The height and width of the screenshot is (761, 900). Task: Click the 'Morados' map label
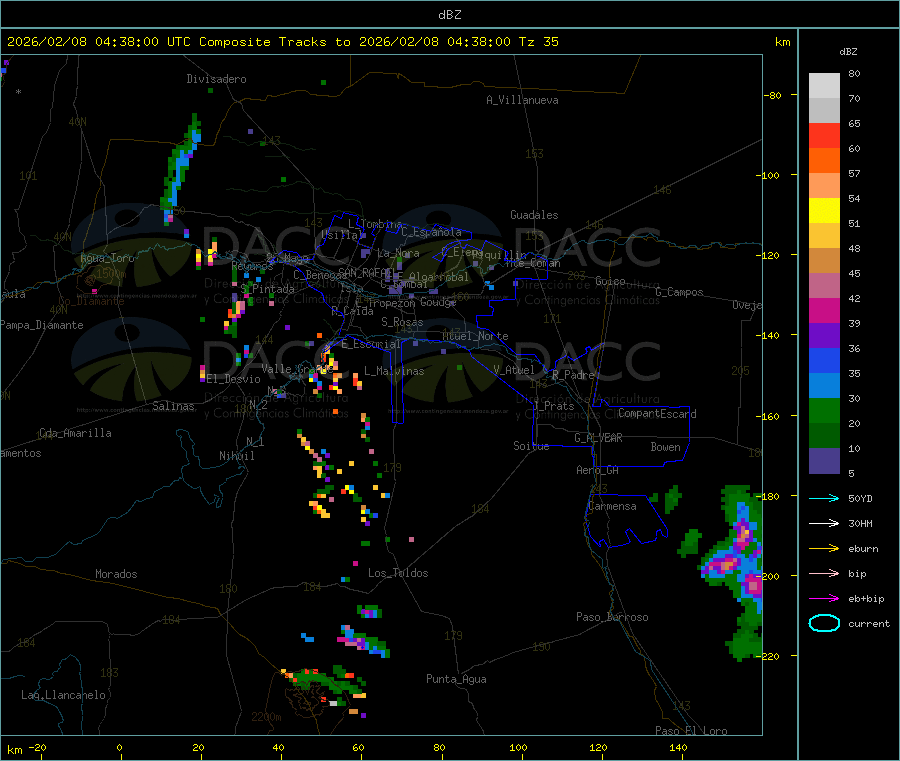pyautogui.click(x=116, y=574)
